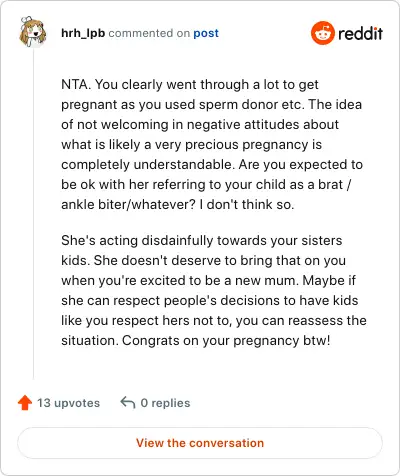Click the reddit wordmark text

(x=360, y=33)
